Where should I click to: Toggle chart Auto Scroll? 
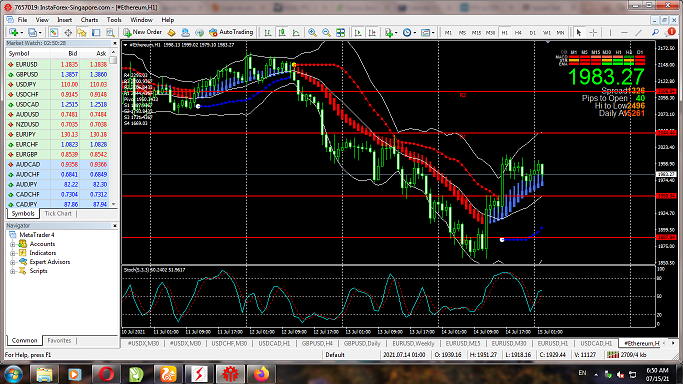(x=358, y=33)
